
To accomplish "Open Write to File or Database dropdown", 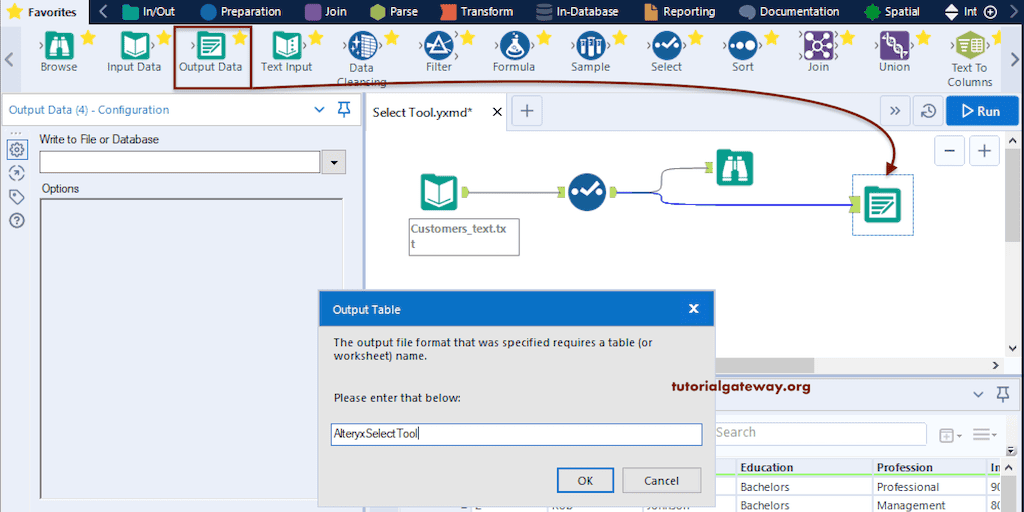I will (334, 162).
